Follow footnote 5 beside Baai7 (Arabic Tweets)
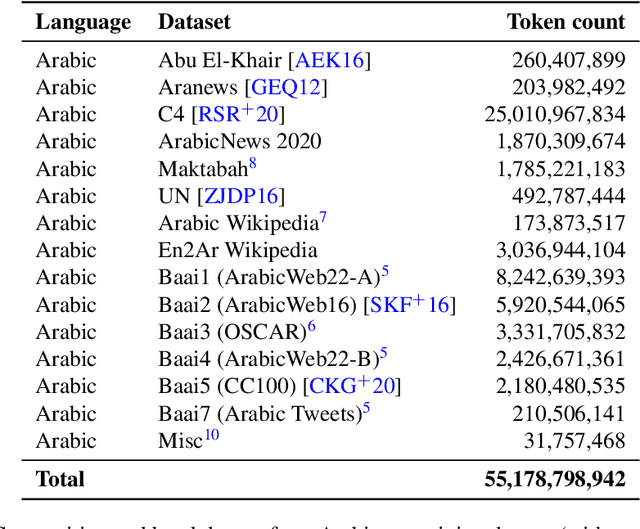Image resolution: width=640 pixels, height=529 pixels. coord(366,407)
